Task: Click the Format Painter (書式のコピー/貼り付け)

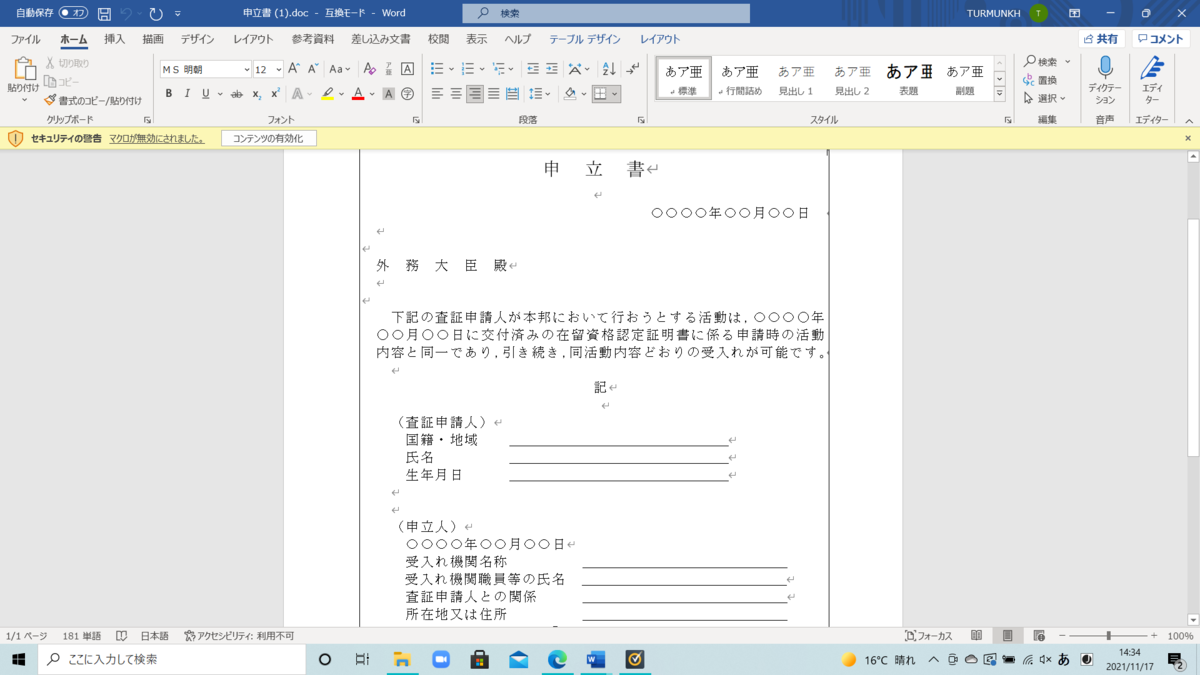Action: pyautogui.click(x=92, y=100)
